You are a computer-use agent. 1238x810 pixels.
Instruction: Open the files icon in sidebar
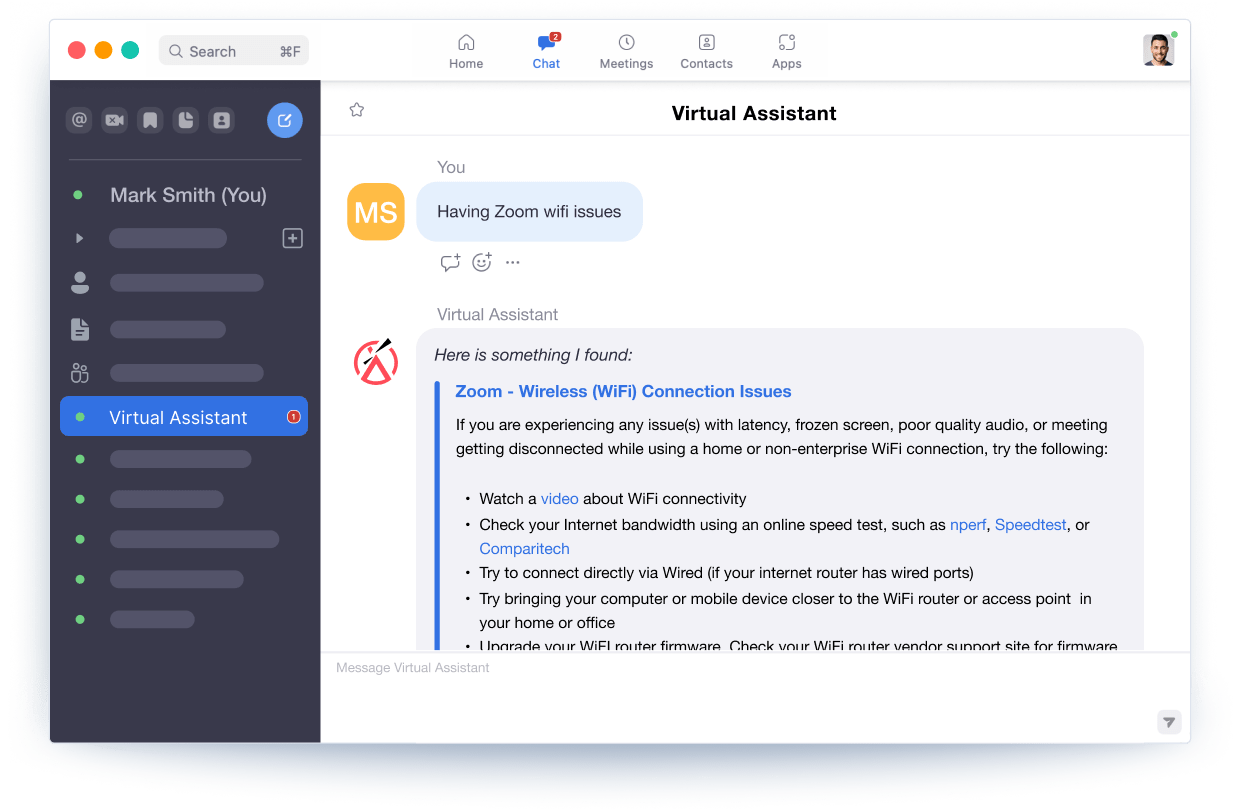186,120
